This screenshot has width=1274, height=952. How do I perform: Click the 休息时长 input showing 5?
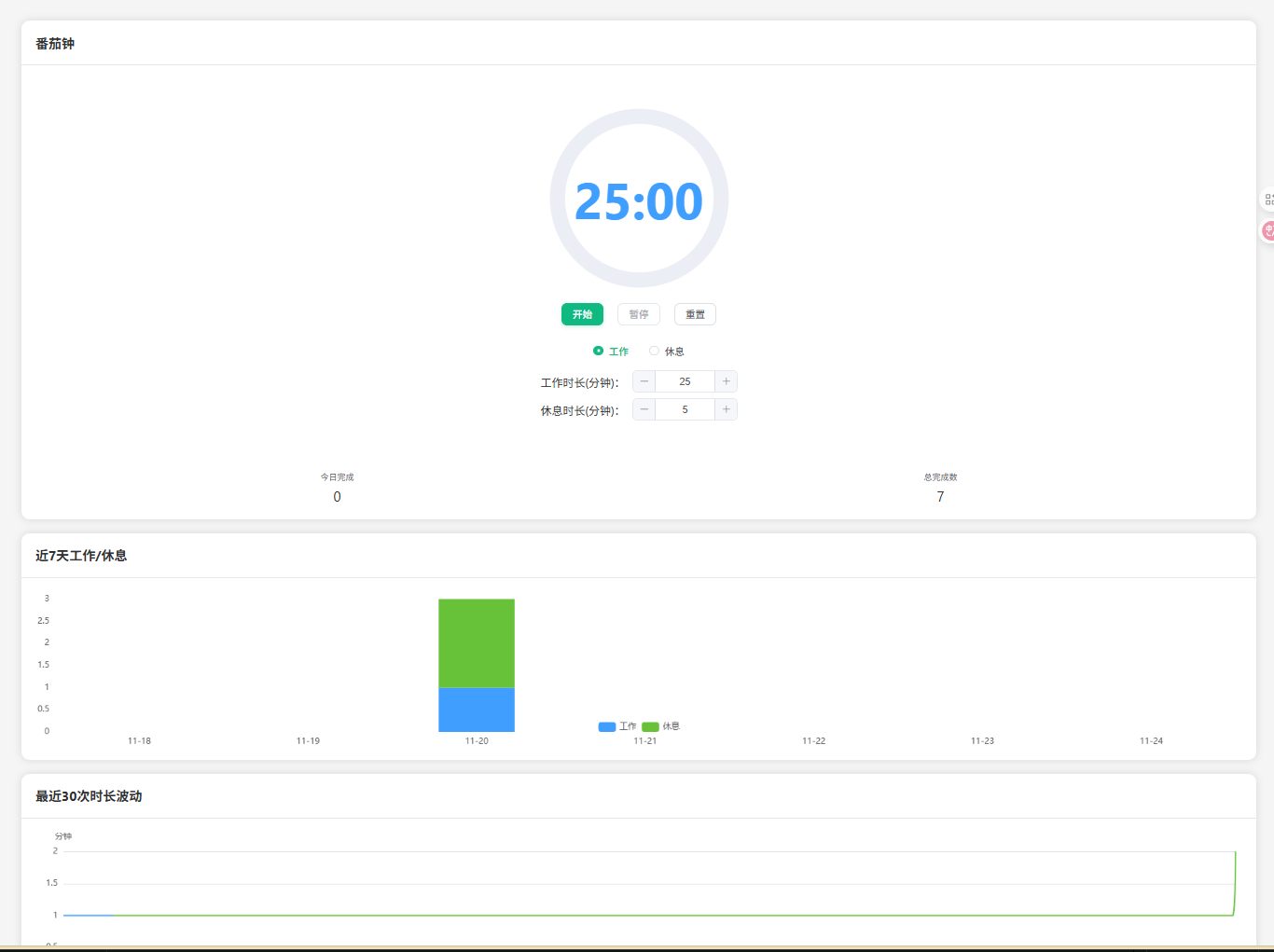pos(685,409)
